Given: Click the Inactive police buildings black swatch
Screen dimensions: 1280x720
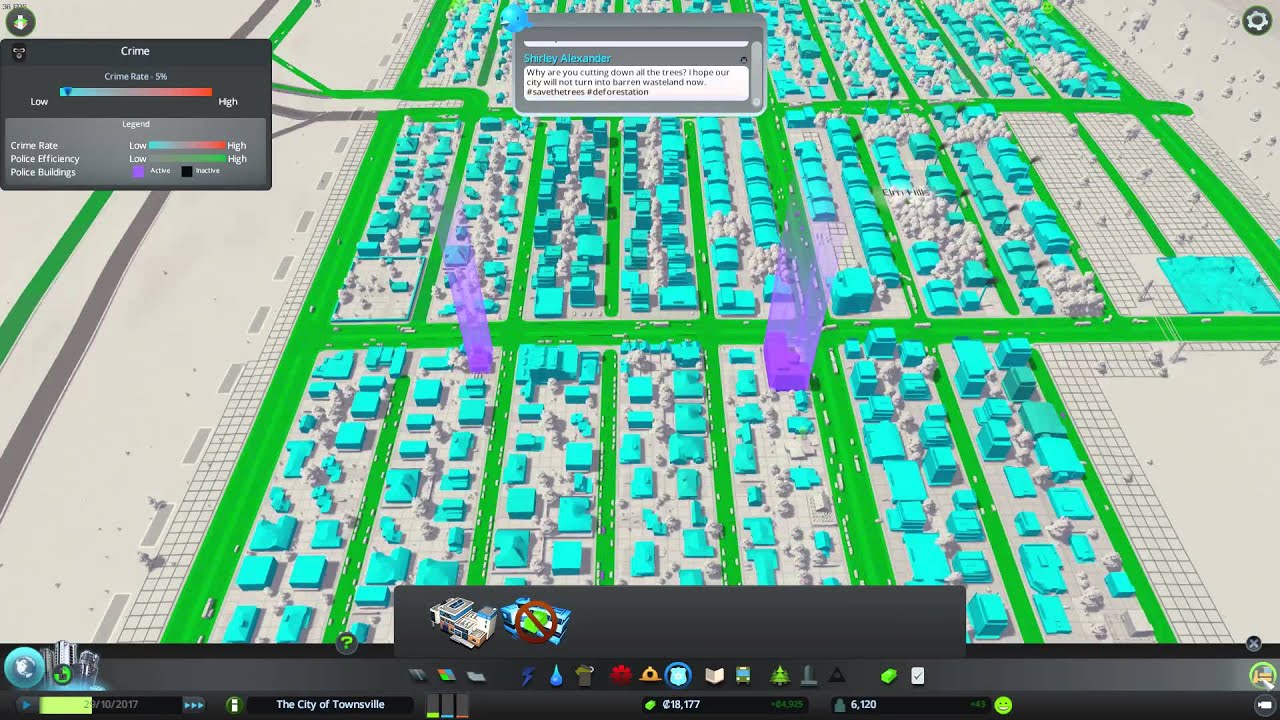Looking at the screenshot, I should coord(186,172).
